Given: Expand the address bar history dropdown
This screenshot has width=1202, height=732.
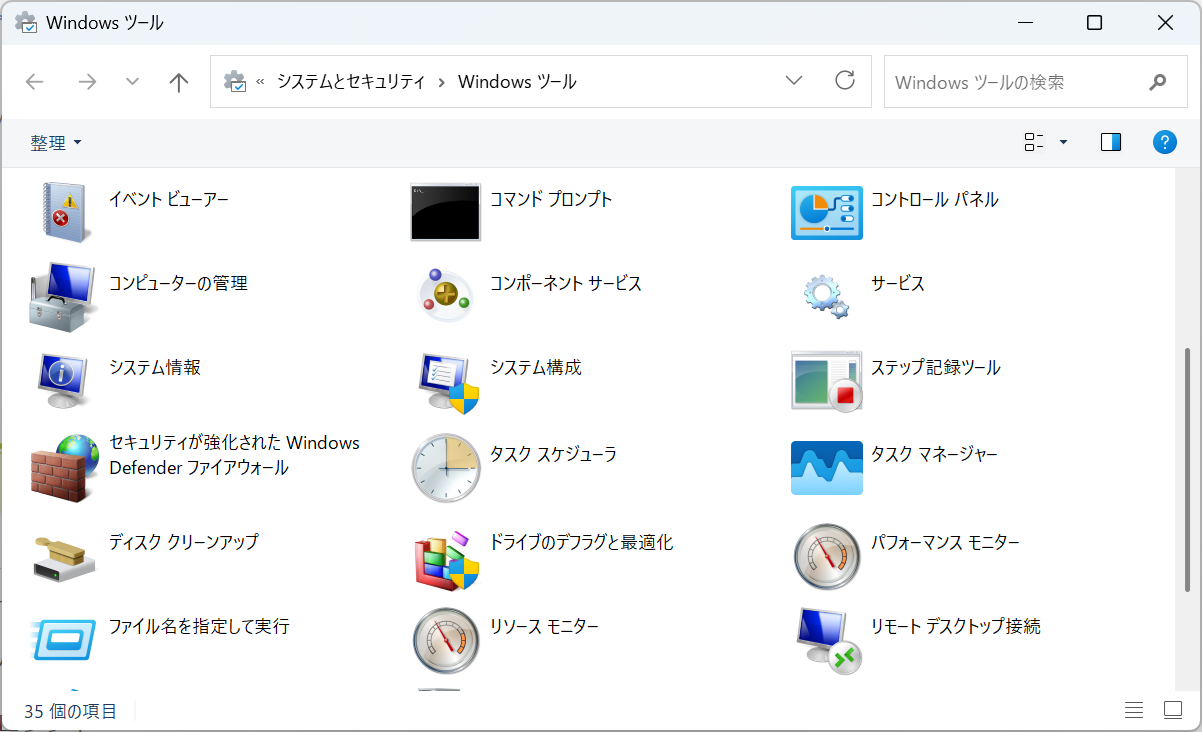Looking at the screenshot, I should click(x=793, y=80).
